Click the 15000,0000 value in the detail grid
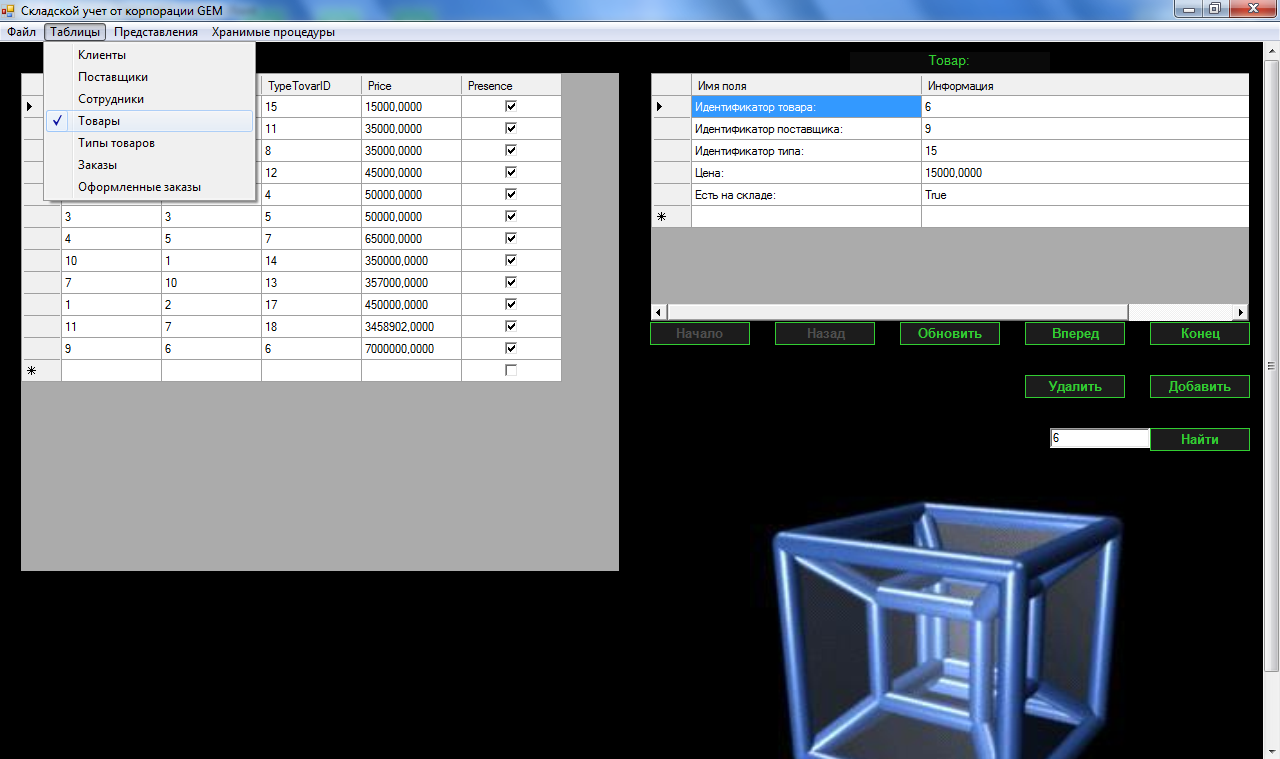This screenshot has height=759, width=1280. click(1085, 173)
